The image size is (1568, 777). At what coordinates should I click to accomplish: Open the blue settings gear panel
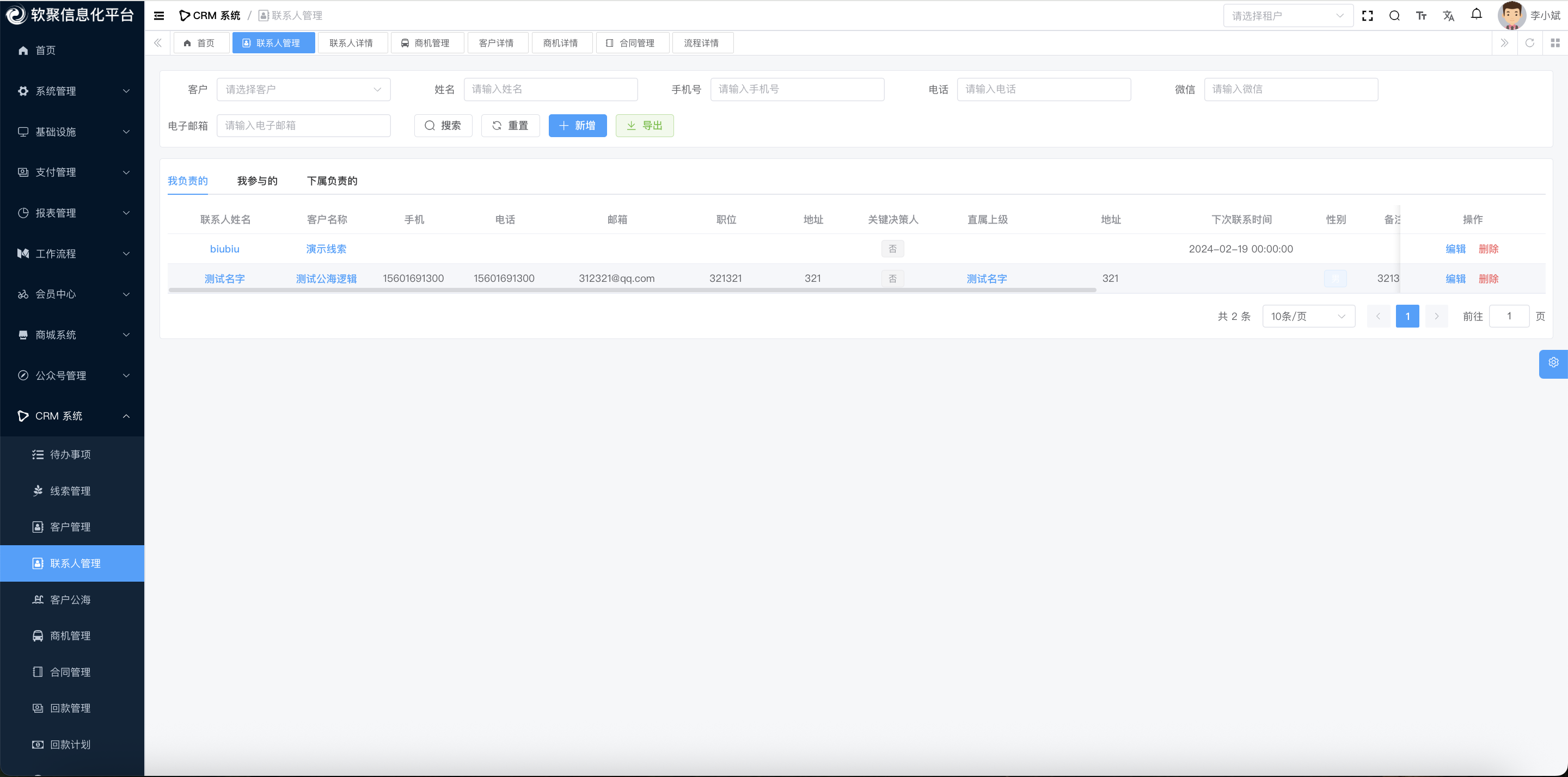click(x=1553, y=362)
